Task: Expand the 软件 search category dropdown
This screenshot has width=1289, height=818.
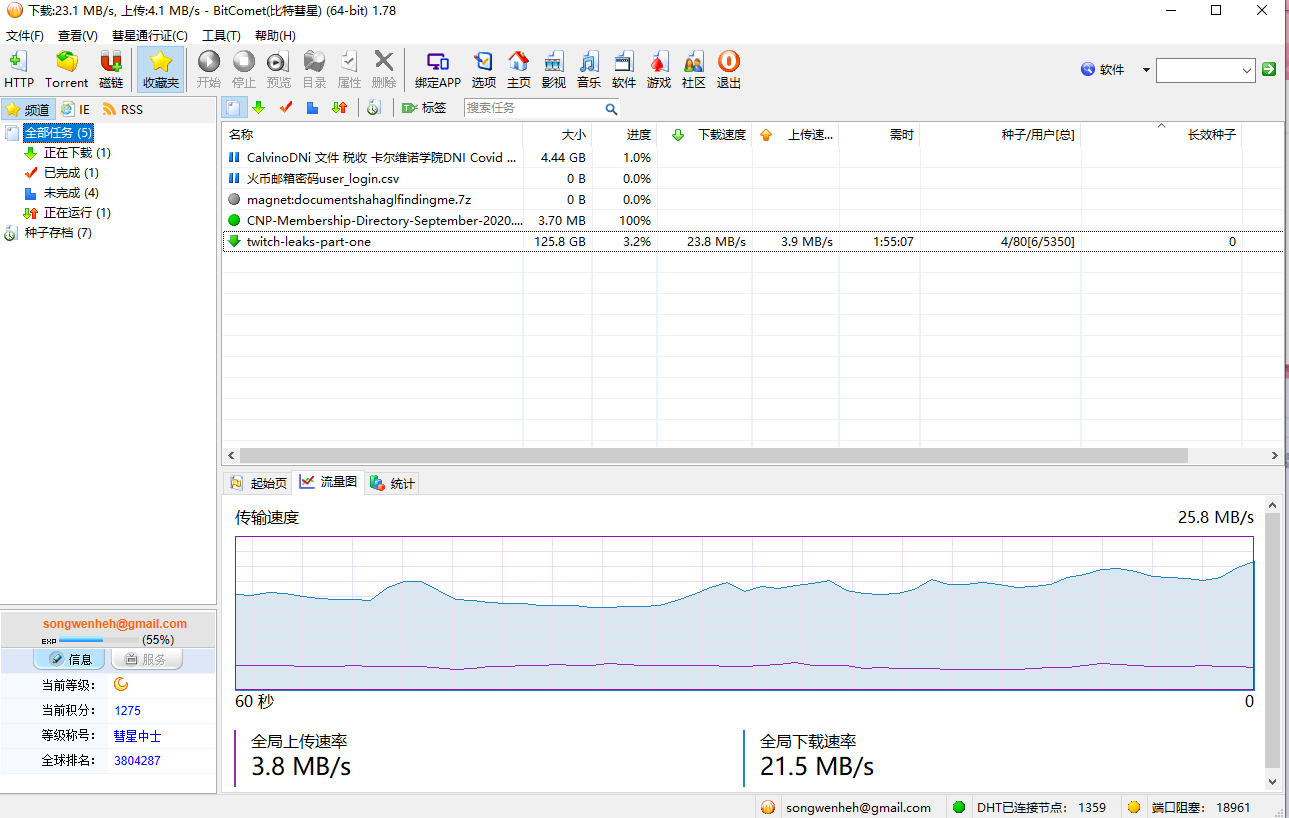Action: tap(1146, 70)
